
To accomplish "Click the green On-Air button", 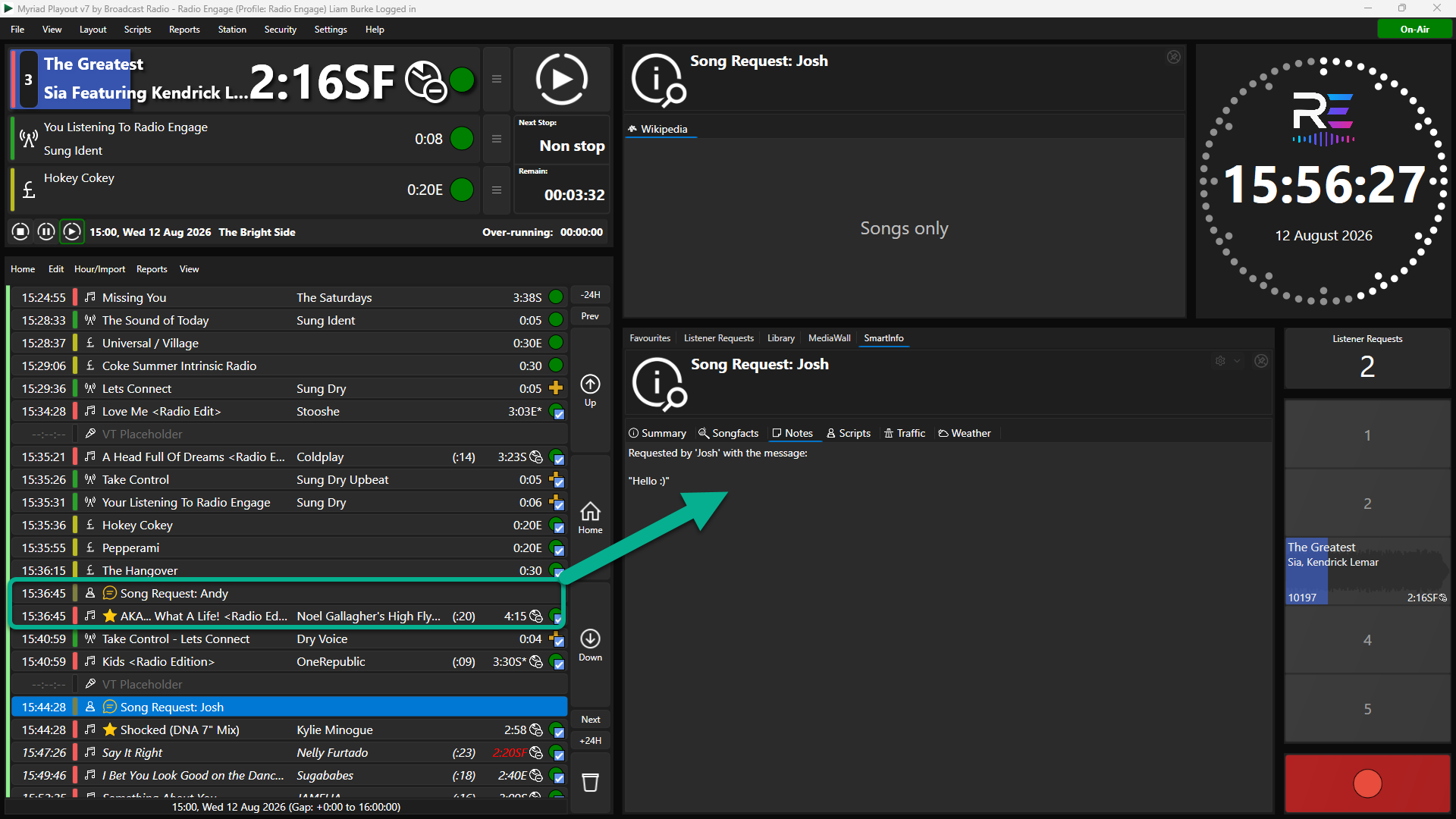I will tap(1414, 30).
